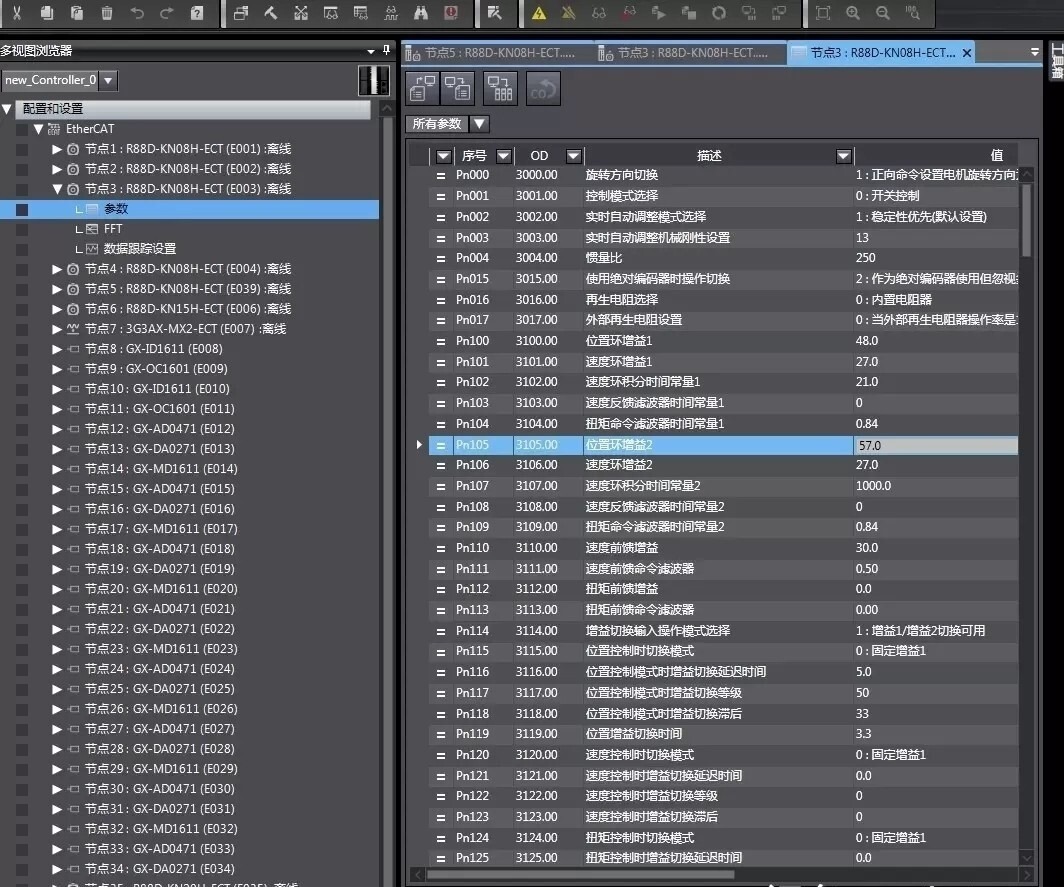Select the Pn001 控制模式选择 row
Viewport: 1064px width, 887px height.
(723, 196)
